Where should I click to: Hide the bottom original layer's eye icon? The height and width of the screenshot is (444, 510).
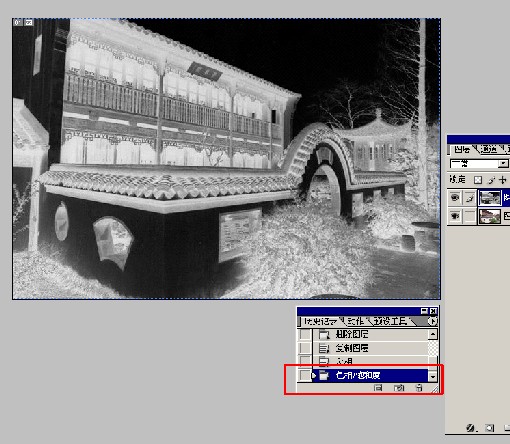pyautogui.click(x=454, y=216)
